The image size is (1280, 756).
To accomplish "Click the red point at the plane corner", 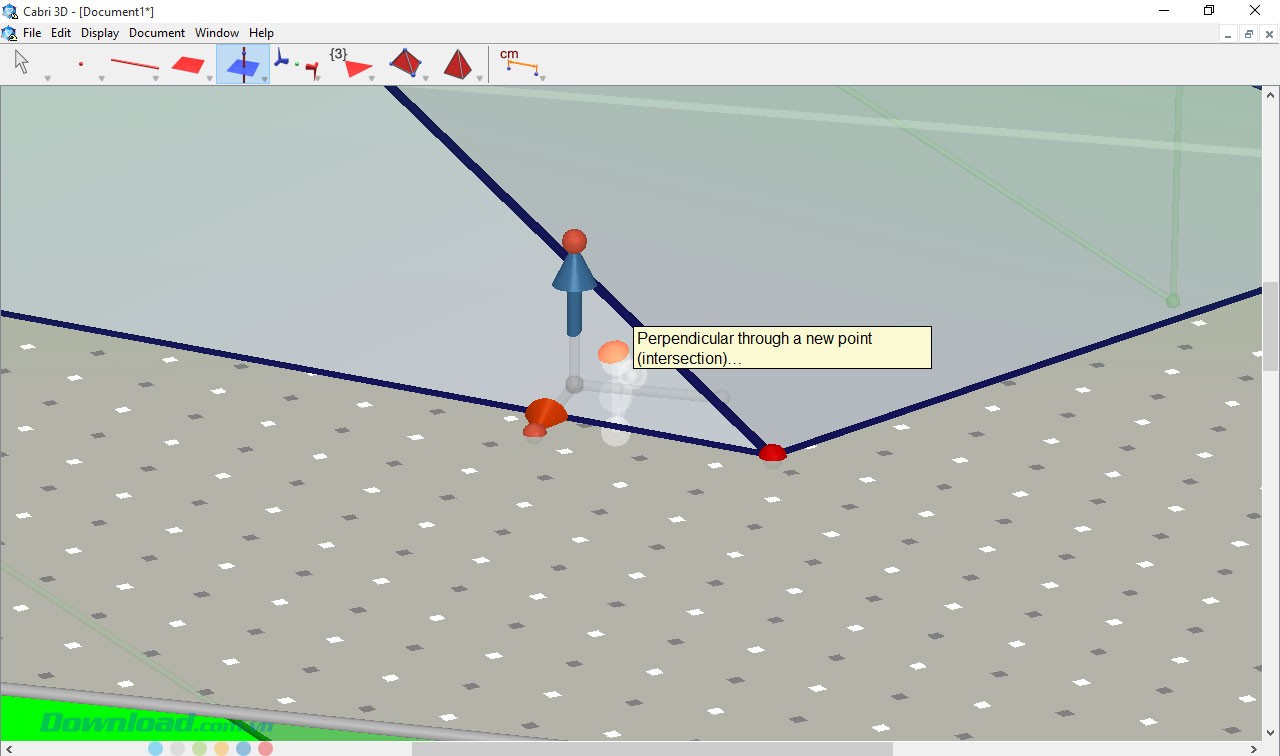I will [x=771, y=453].
